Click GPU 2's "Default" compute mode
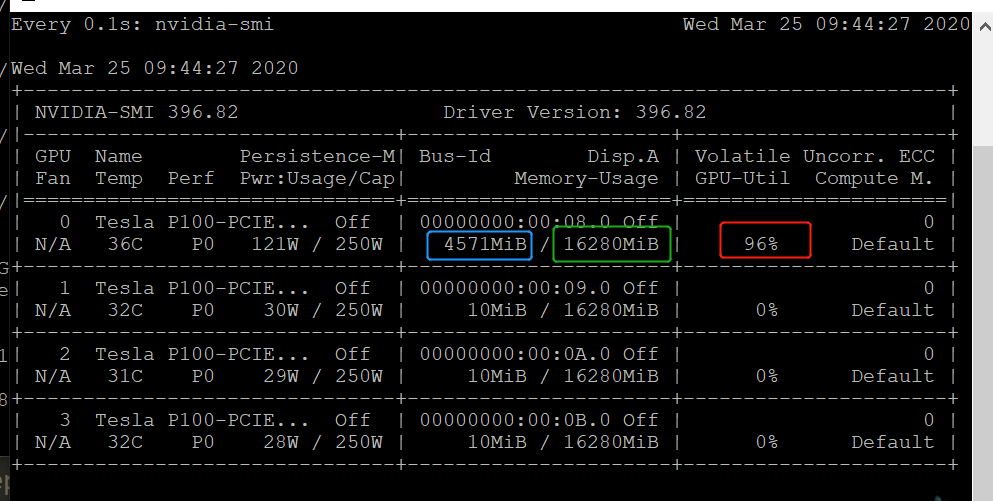Image resolution: width=993 pixels, height=501 pixels. tap(892, 376)
